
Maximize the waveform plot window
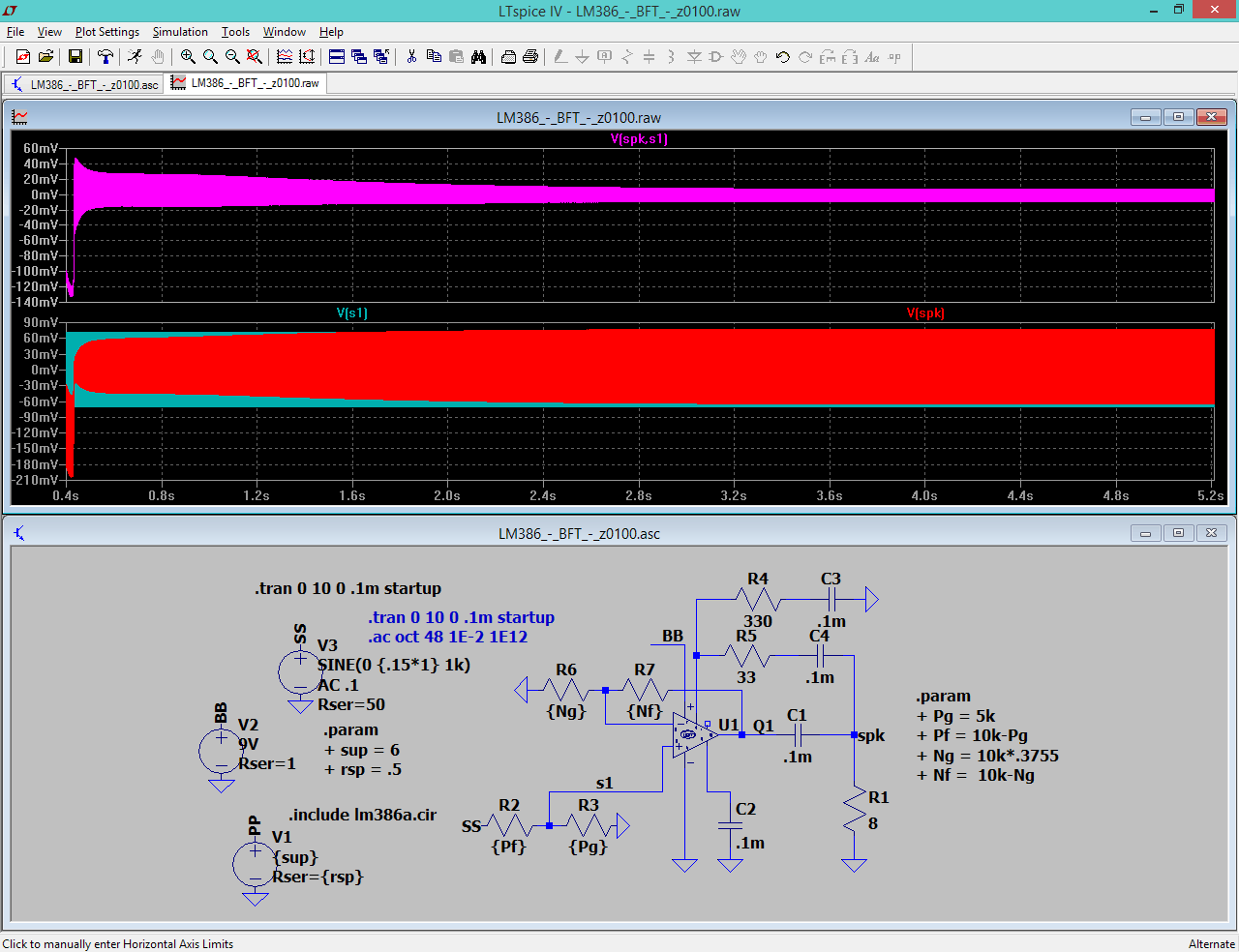(1178, 117)
